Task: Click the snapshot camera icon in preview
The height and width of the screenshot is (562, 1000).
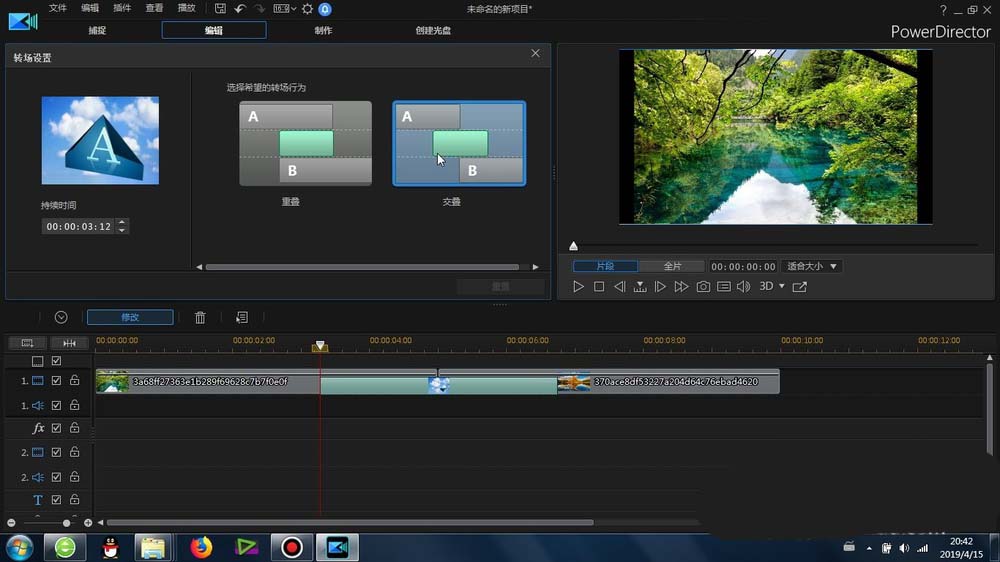Action: coord(703,286)
